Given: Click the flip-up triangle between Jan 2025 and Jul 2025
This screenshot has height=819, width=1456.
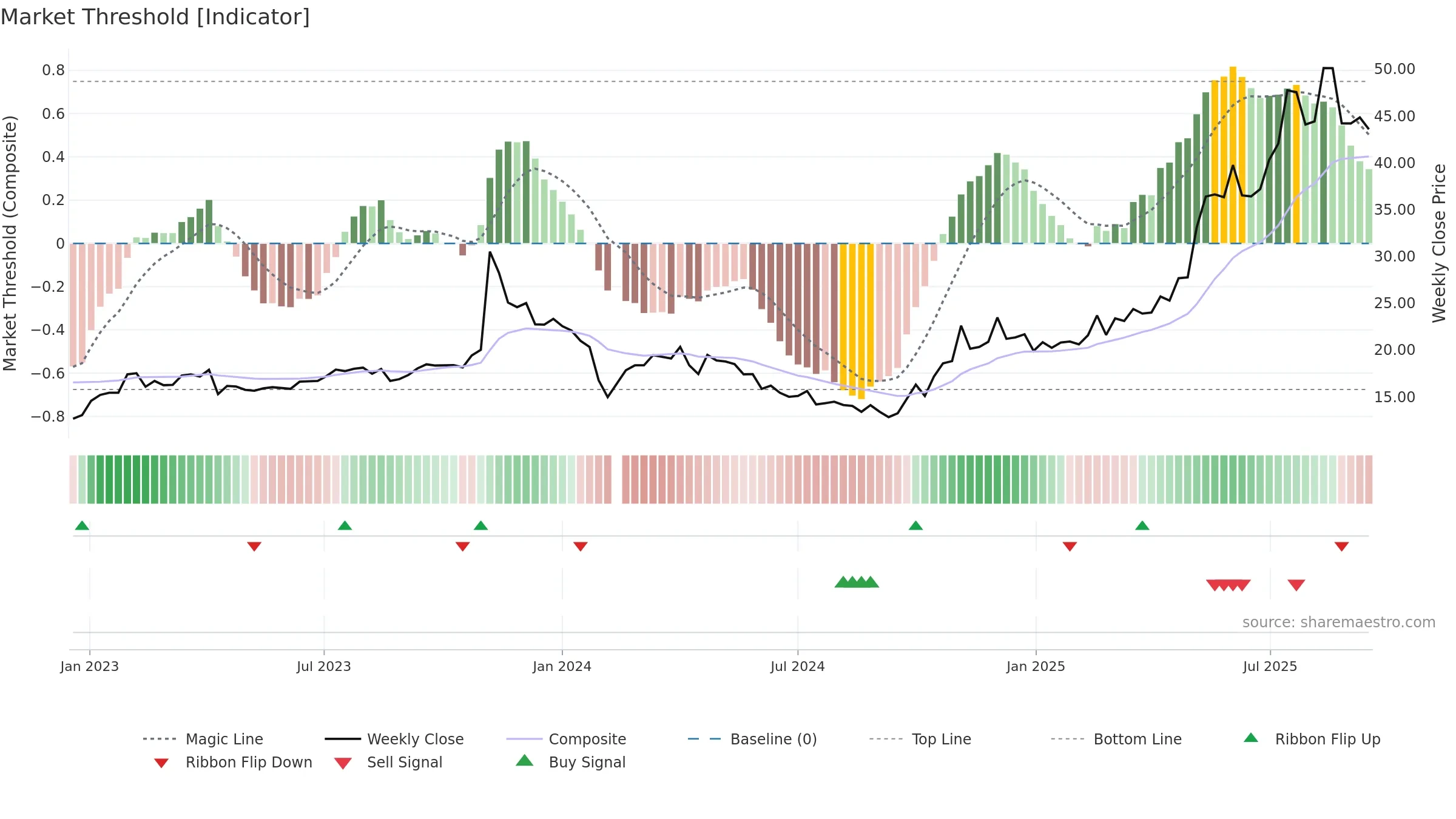Looking at the screenshot, I should click(1142, 525).
